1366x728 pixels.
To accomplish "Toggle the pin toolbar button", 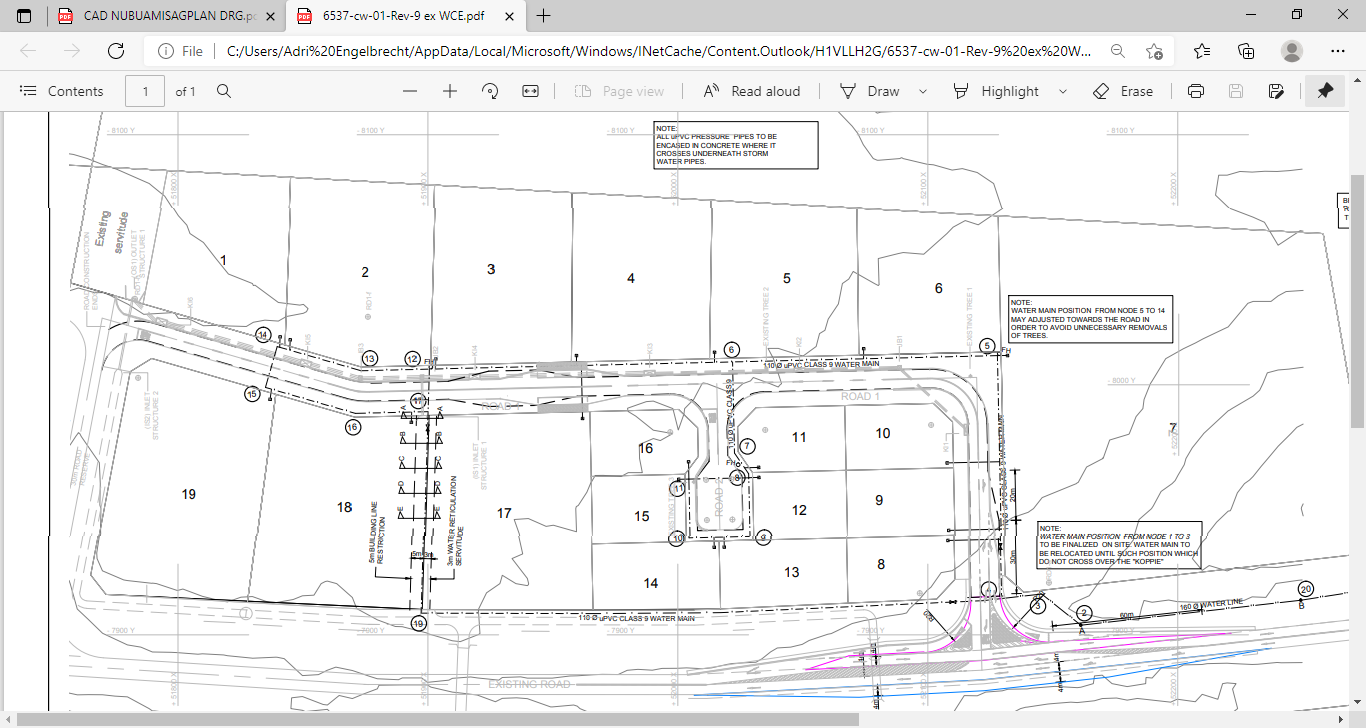I will point(1325,91).
